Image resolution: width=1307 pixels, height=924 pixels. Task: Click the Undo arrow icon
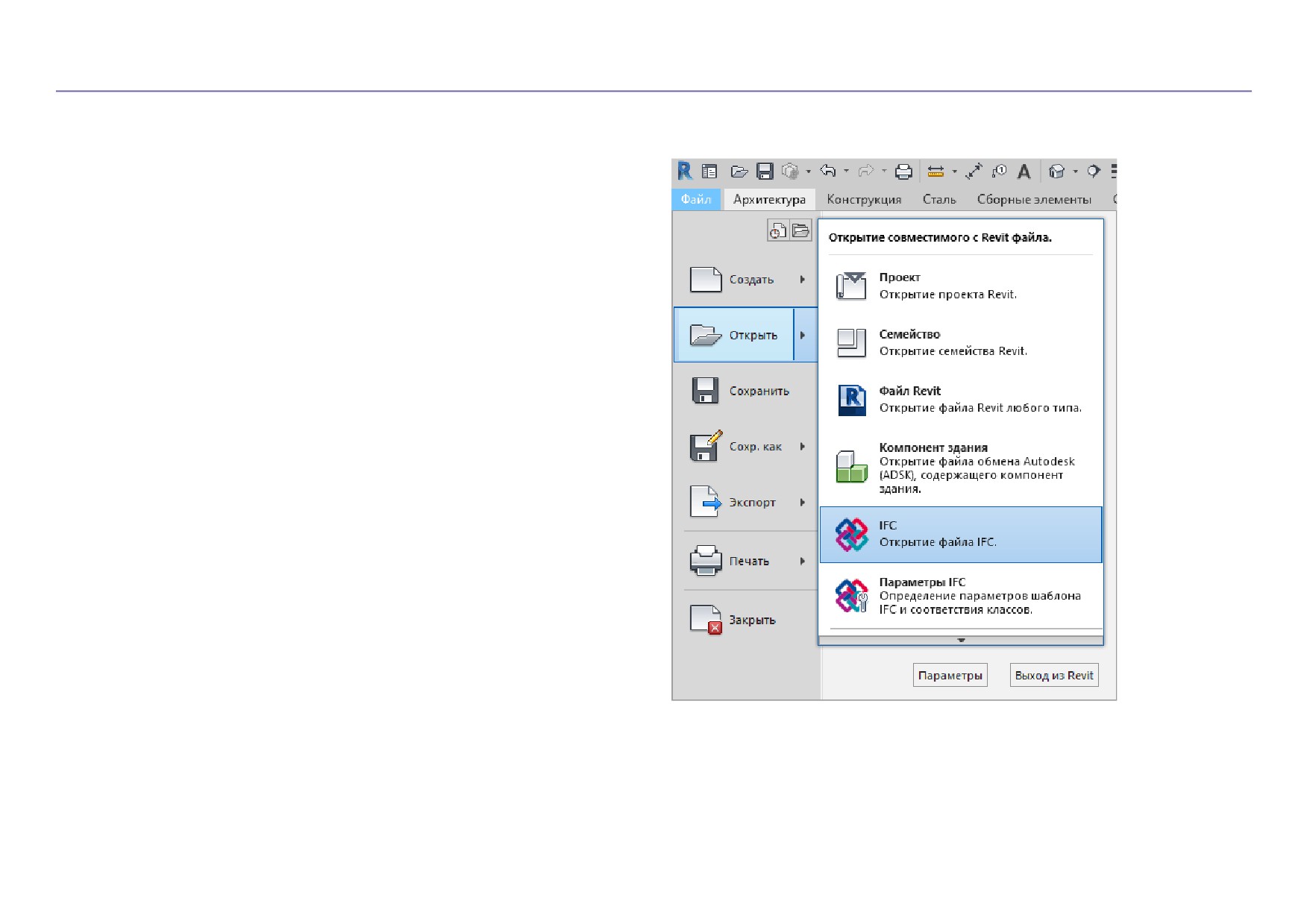coord(827,171)
